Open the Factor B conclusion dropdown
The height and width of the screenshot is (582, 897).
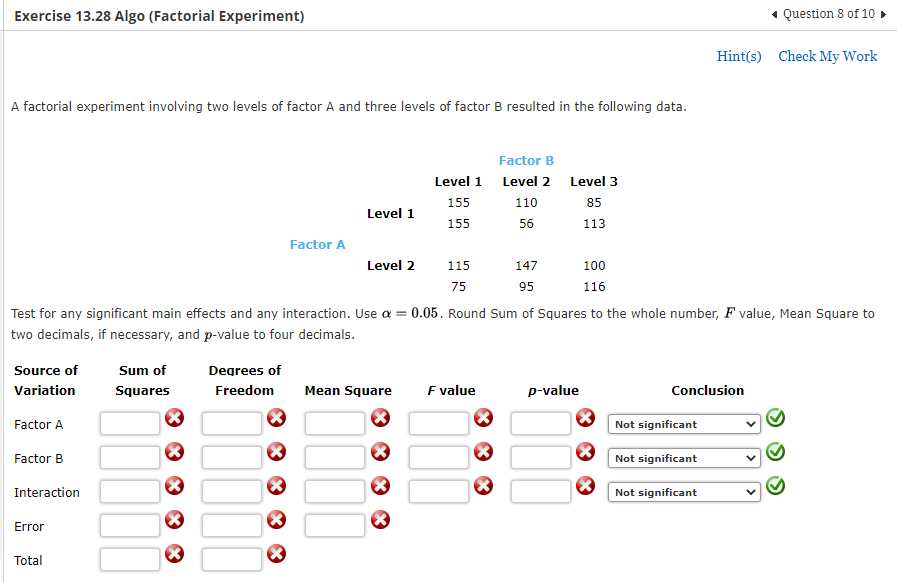pos(684,458)
